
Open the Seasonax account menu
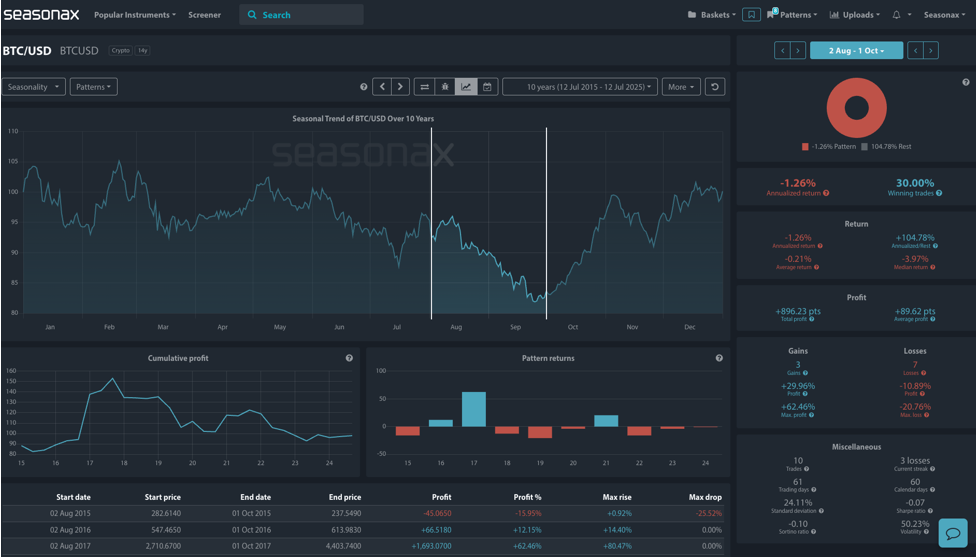[x=944, y=15]
